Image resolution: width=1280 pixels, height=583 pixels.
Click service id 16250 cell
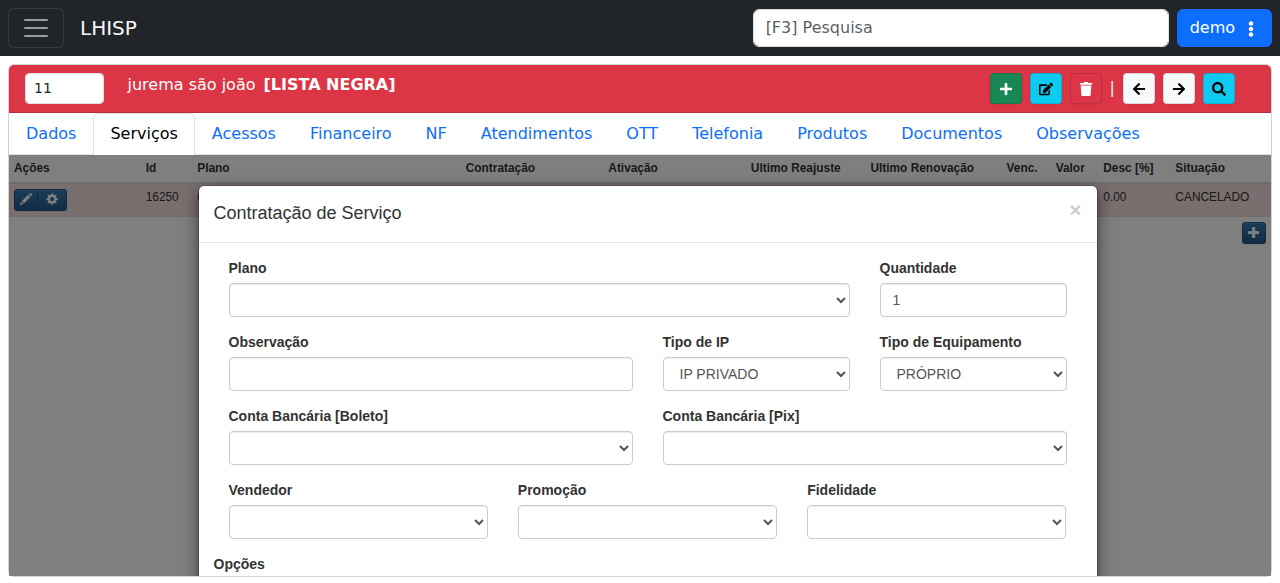pyautogui.click(x=162, y=197)
